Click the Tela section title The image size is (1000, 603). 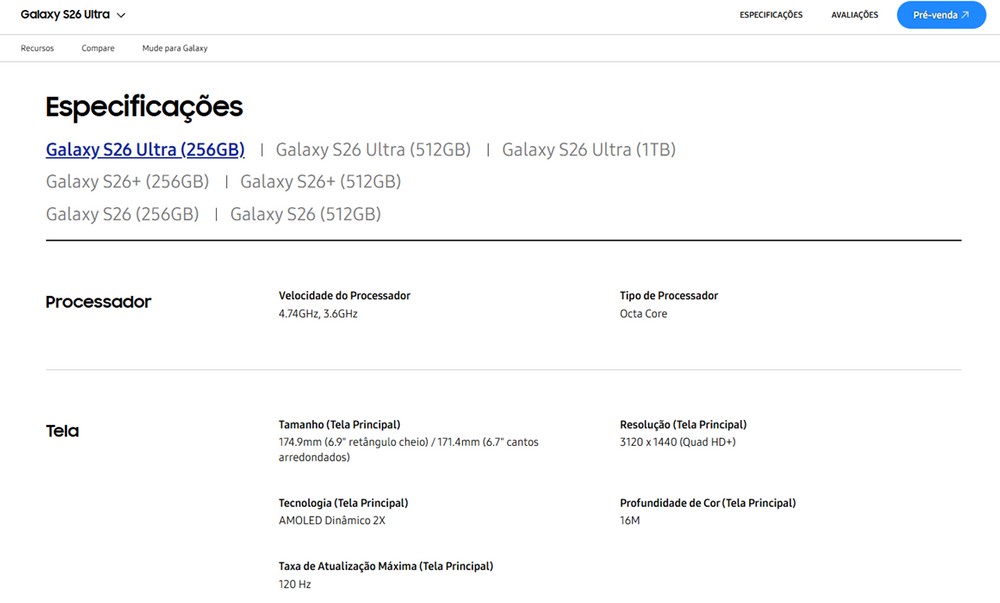pyautogui.click(x=62, y=431)
